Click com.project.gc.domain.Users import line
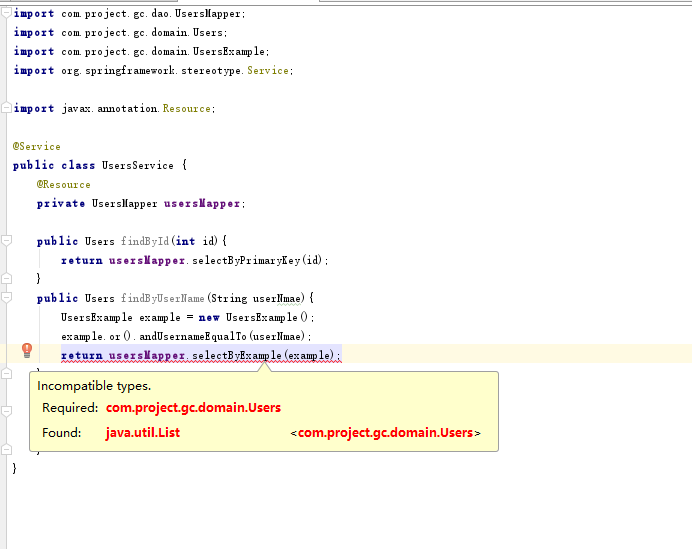692x549 pixels. pos(120,33)
